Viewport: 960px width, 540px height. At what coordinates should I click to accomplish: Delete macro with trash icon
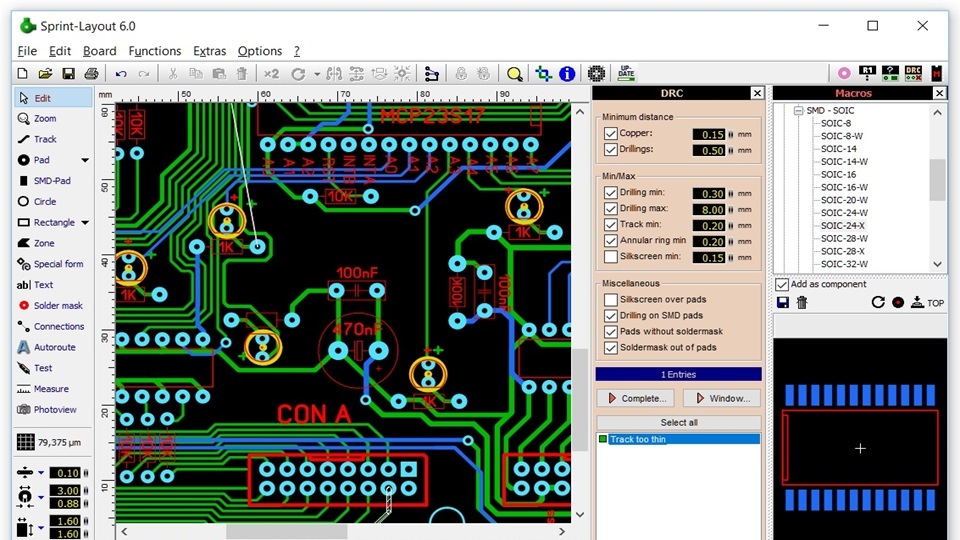click(x=802, y=302)
